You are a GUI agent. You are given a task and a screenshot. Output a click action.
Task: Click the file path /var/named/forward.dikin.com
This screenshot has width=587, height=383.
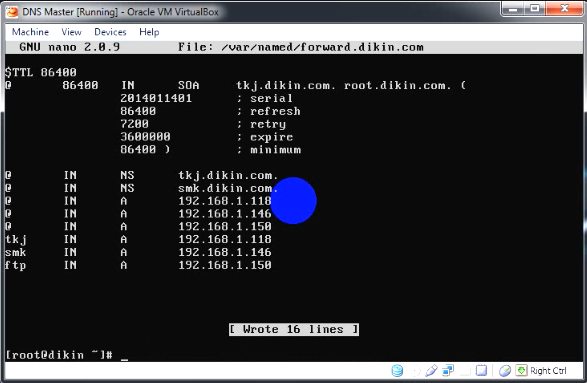[323, 47]
